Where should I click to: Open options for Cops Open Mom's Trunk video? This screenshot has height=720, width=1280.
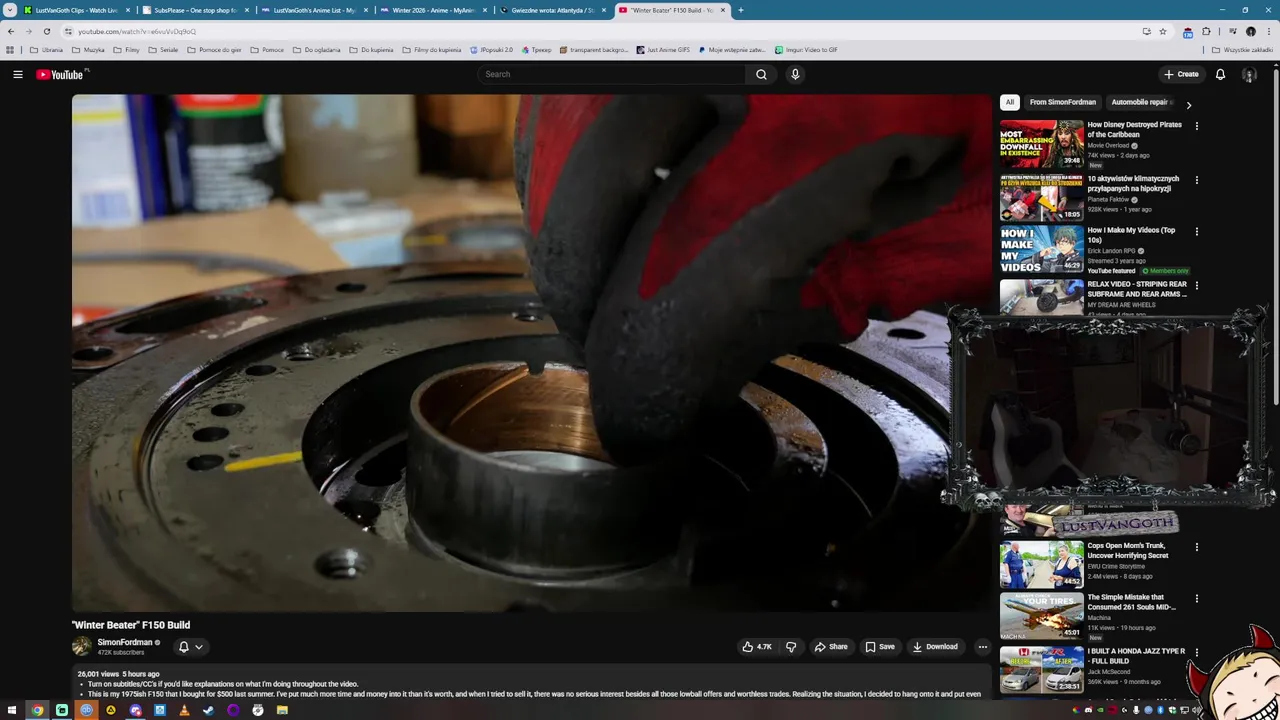click(1197, 547)
